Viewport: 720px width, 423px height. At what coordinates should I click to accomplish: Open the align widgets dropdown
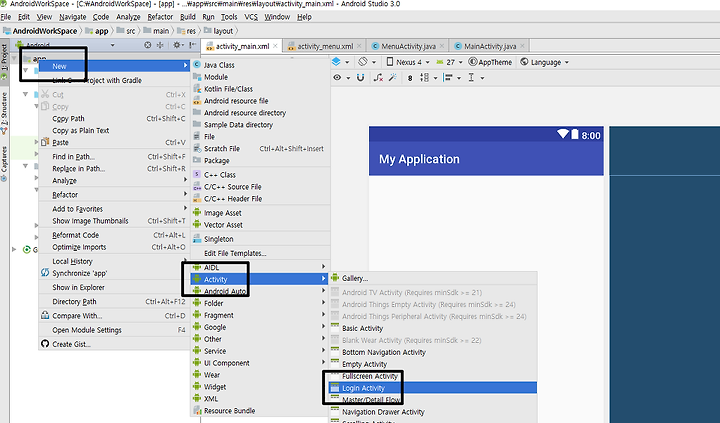(x=452, y=78)
